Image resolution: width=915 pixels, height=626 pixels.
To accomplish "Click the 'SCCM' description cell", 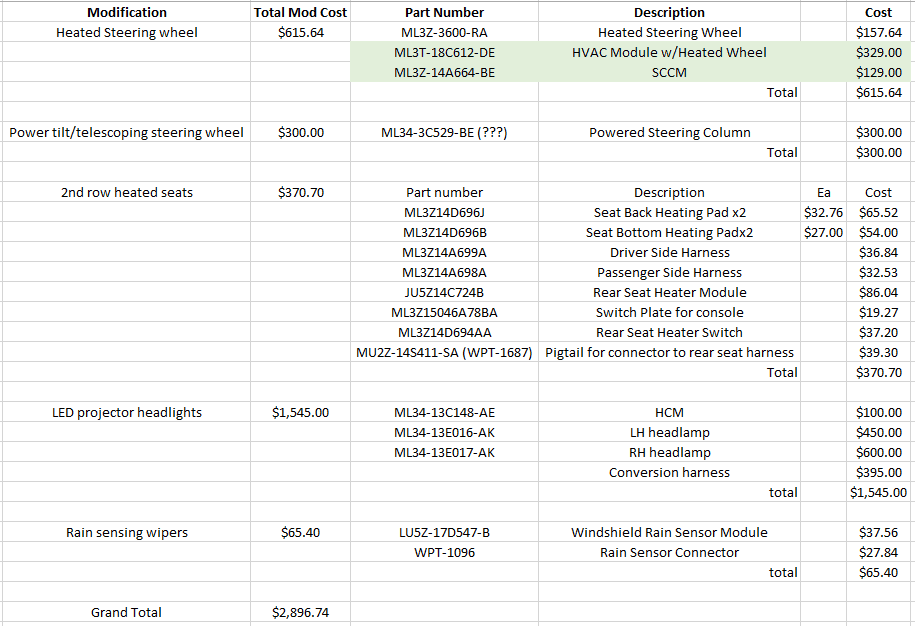I will click(669, 72).
